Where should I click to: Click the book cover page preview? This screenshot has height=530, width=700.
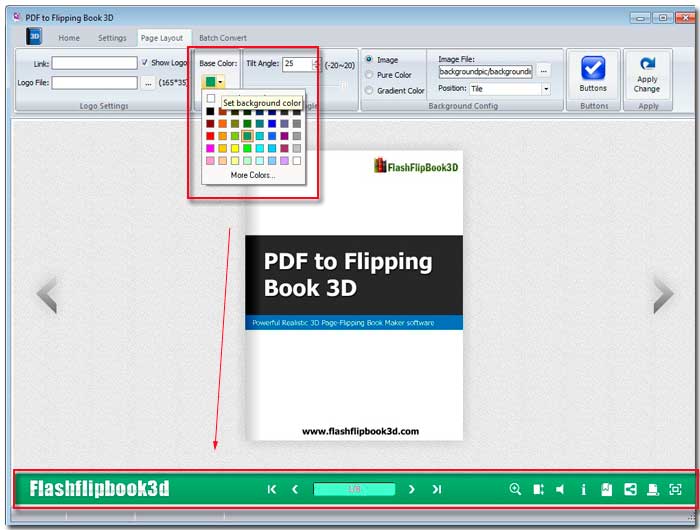354,296
